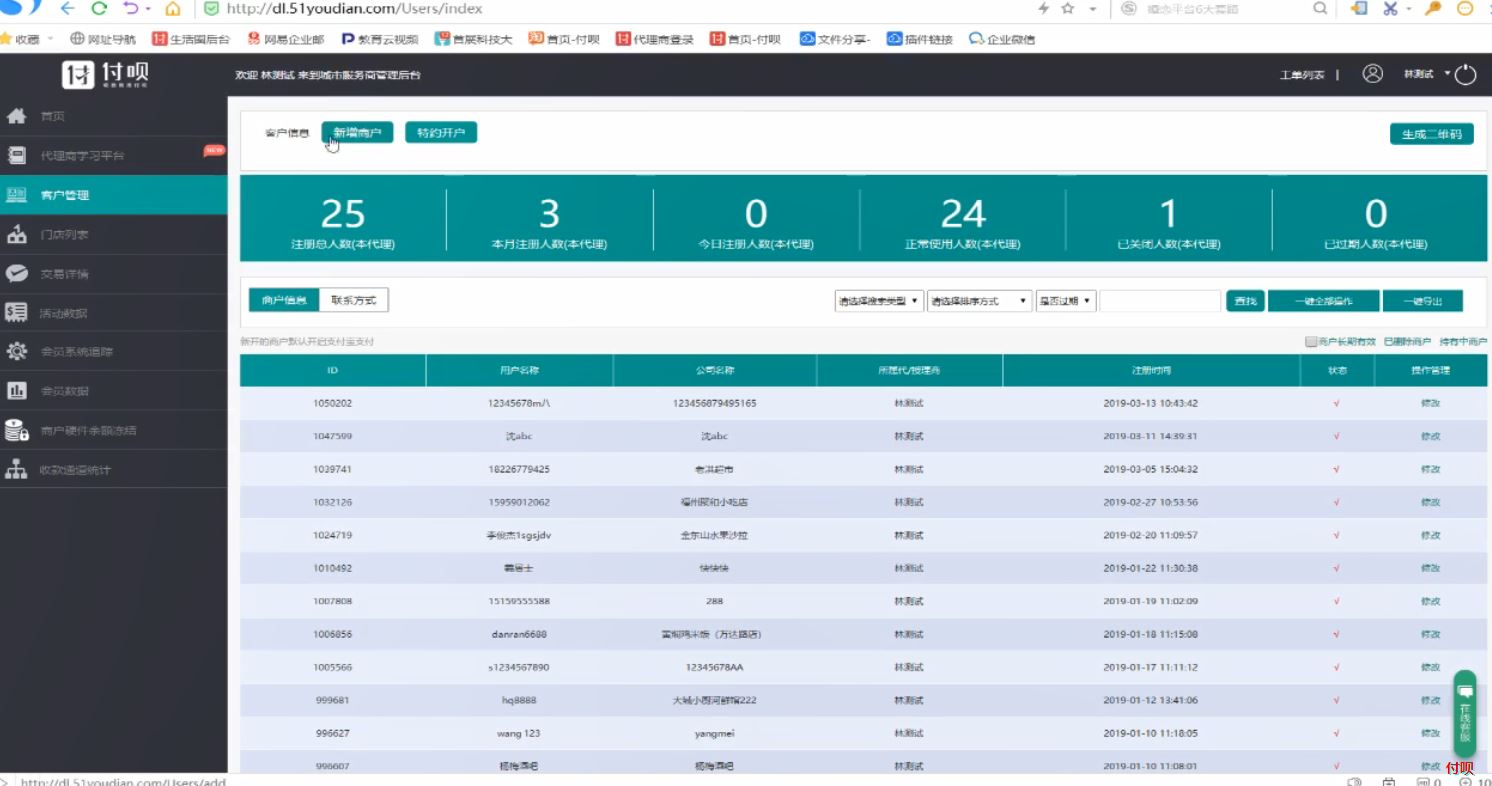Click the 首页 home icon in sidebar
The image size is (1492, 786).
(x=16, y=116)
